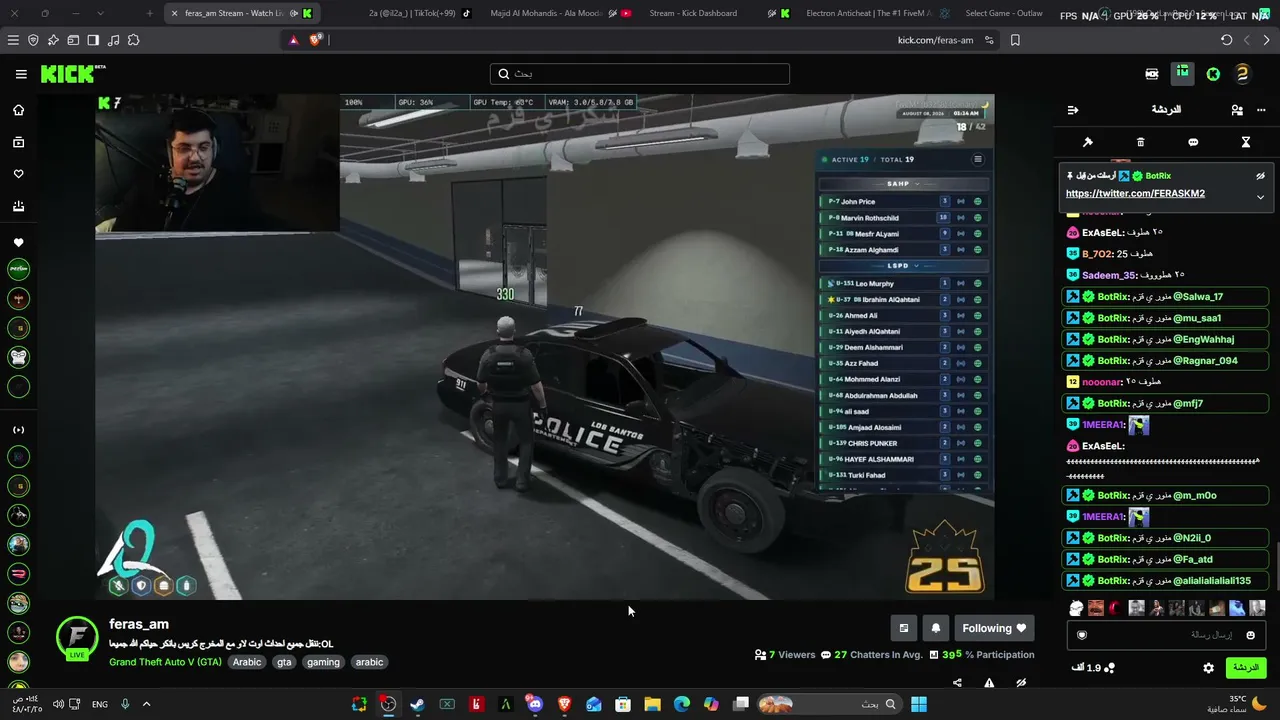Click the green chat send button
The image size is (1280, 720).
click(x=1245, y=668)
